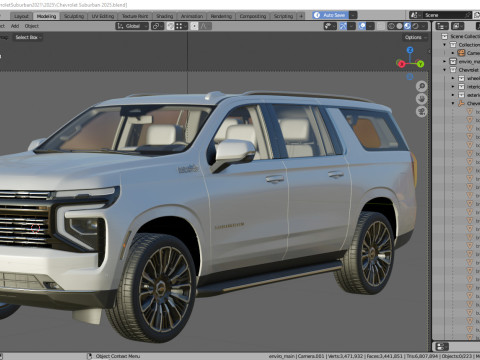Image resolution: width=480 pixels, height=360 pixels.
Task: Click the zoom view magnifier button
Action: (422, 86)
